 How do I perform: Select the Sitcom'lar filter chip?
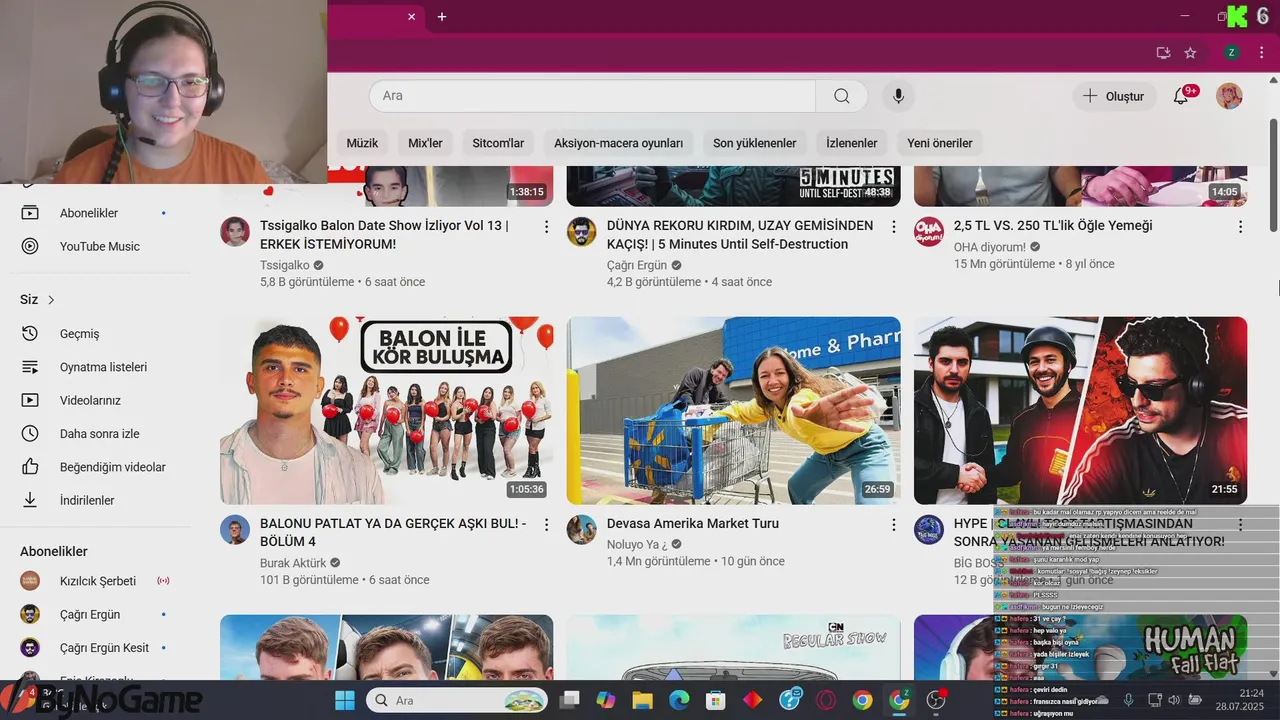(x=498, y=143)
